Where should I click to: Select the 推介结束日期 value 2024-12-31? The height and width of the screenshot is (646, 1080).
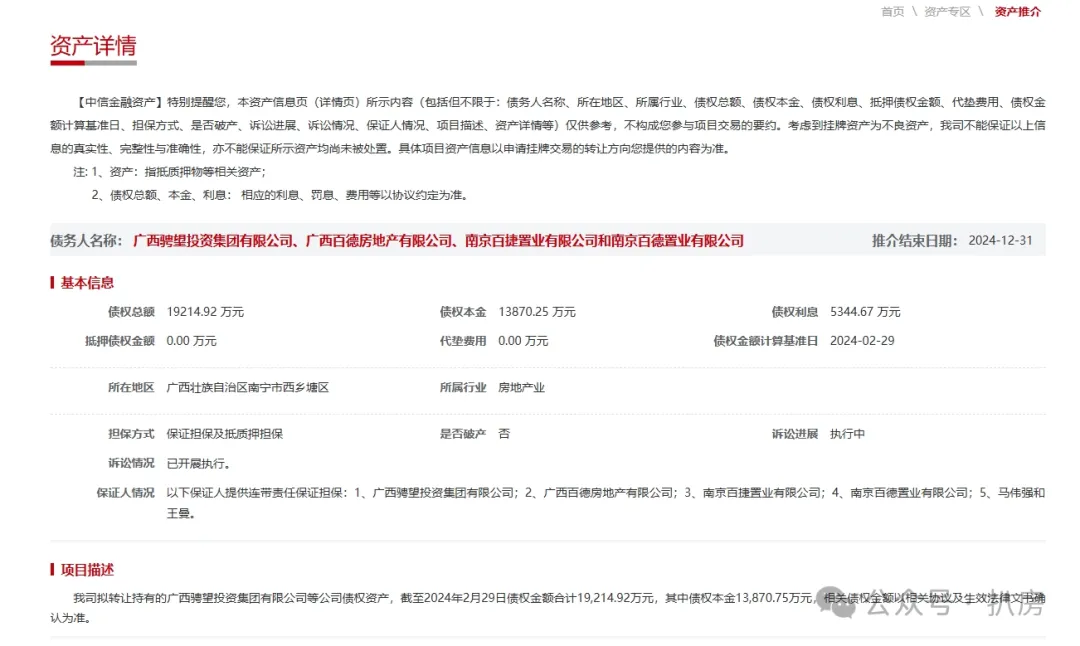click(x=1000, y=240)
